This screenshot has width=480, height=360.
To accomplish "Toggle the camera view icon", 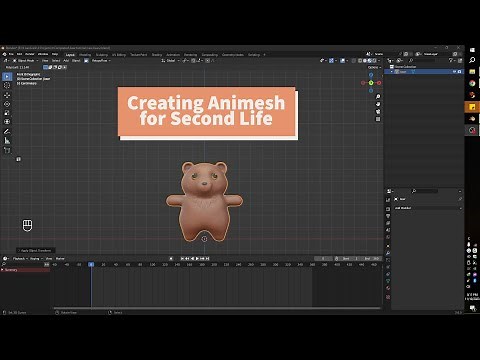I will point(378,111).
